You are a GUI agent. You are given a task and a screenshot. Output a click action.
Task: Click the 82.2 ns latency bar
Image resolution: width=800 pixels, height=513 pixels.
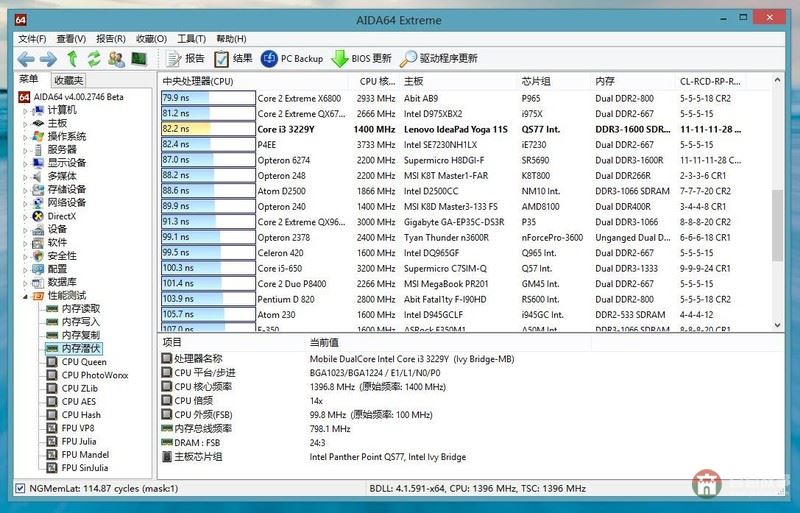point(208,129)
